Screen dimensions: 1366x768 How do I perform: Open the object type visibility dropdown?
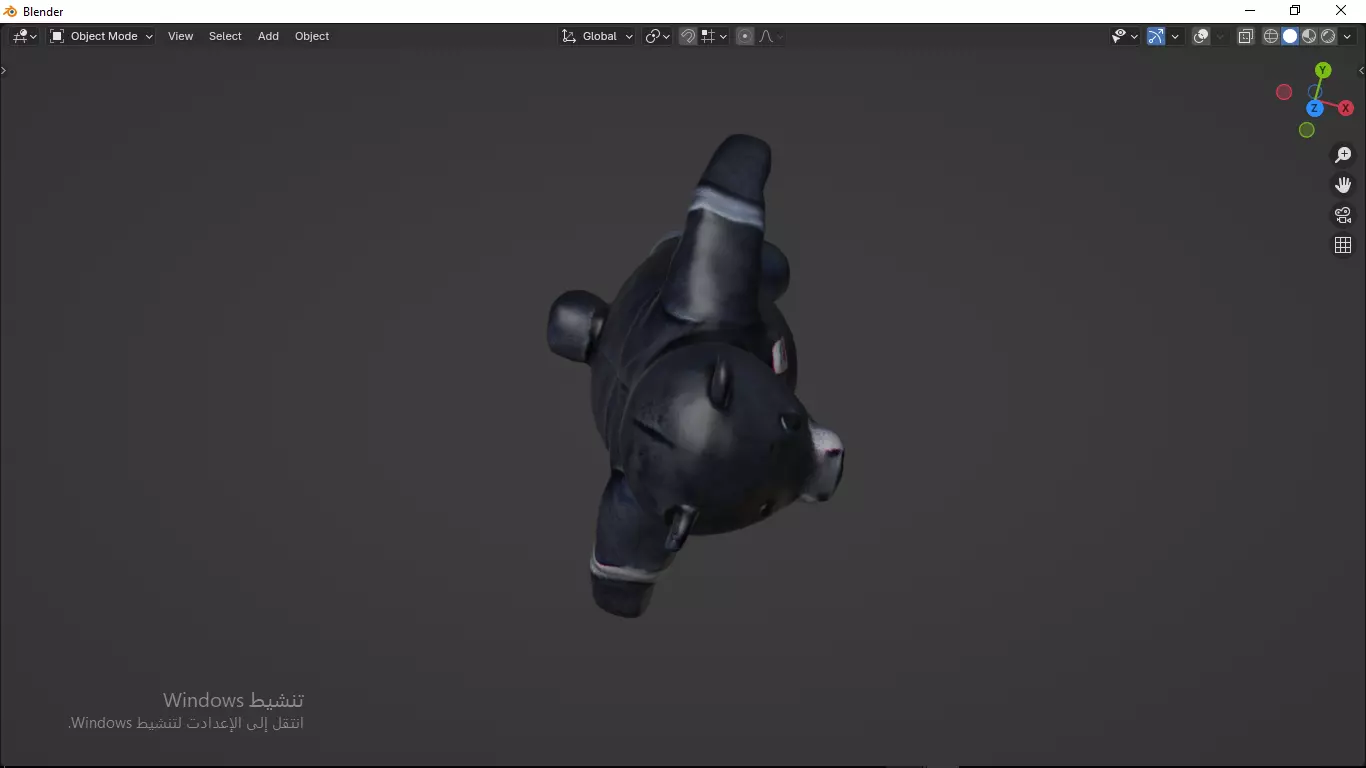coord(1125,36)
